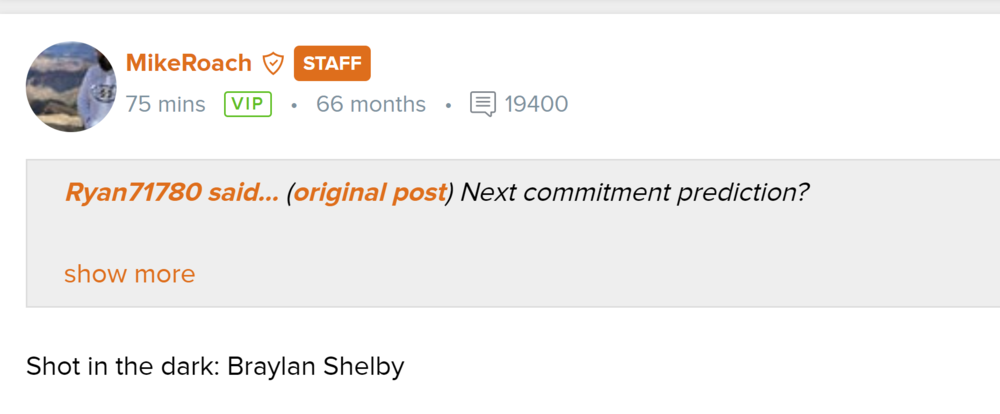Follow the original post link
This screenshot has height=414, width=1000.
point(369,193)
